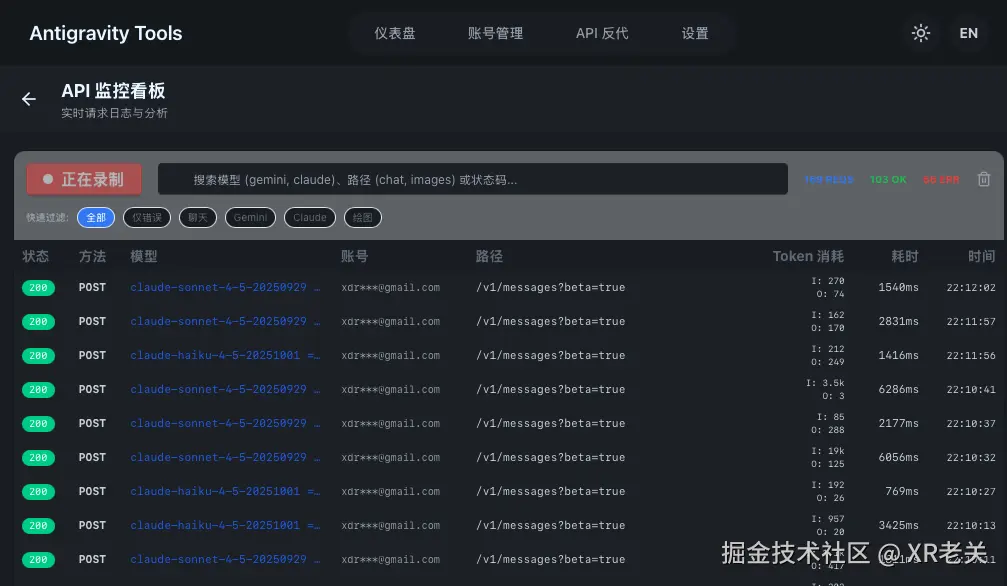This screenshot has width=1007, height=586.
Task: Click the path in the 22:10:32 row
Action: (x=550, y=457)
